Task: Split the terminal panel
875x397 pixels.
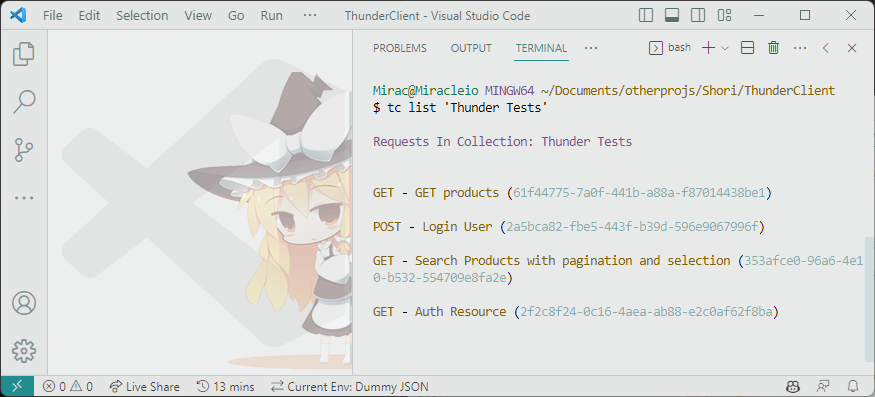Action: point(747,48)
